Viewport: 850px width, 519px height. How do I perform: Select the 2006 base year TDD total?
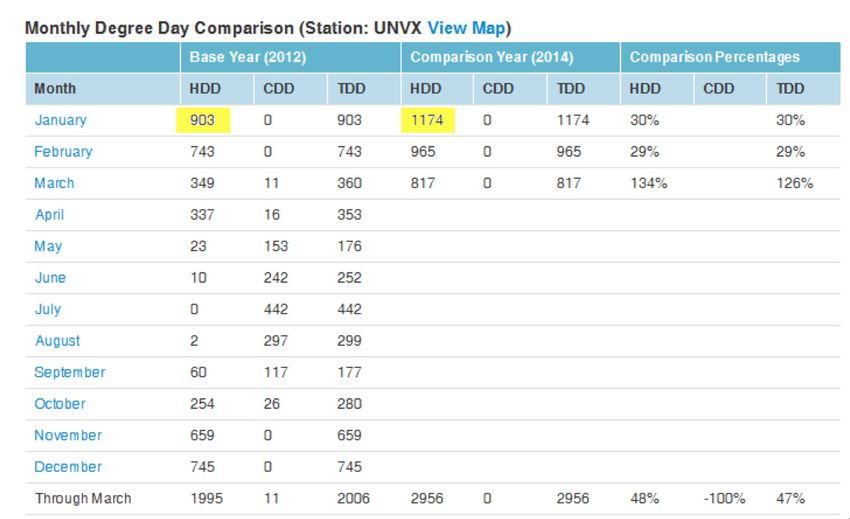point(353,498)
